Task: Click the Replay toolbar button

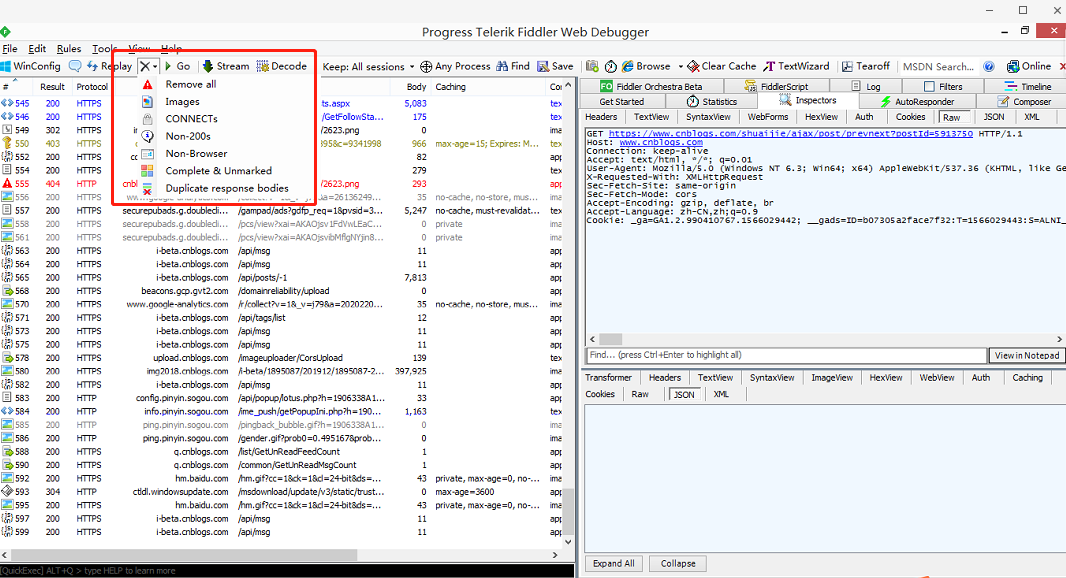Action: 109,66
